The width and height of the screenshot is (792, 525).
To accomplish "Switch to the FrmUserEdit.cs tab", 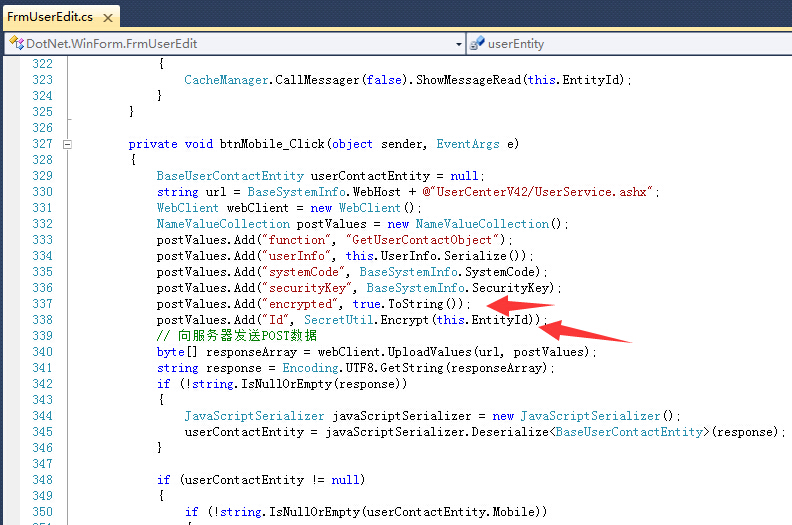I will (x=50, y=17).
